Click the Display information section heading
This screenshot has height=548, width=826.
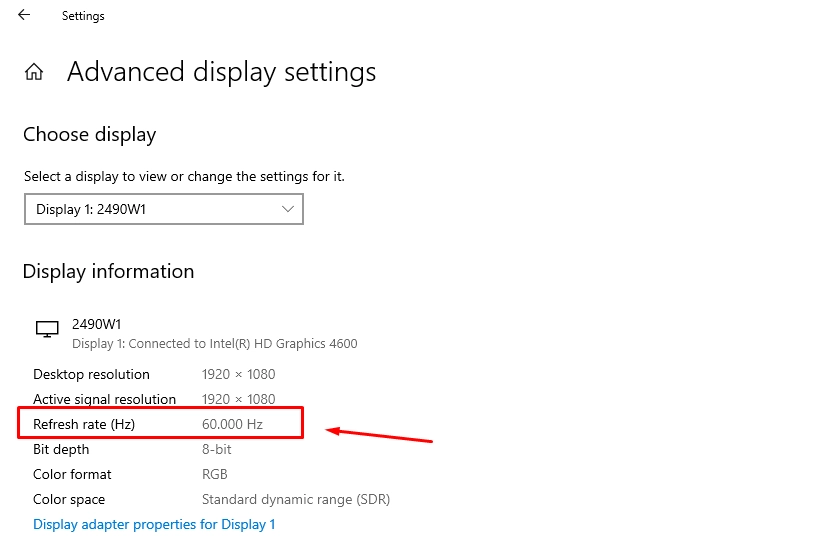click(109, 272)
